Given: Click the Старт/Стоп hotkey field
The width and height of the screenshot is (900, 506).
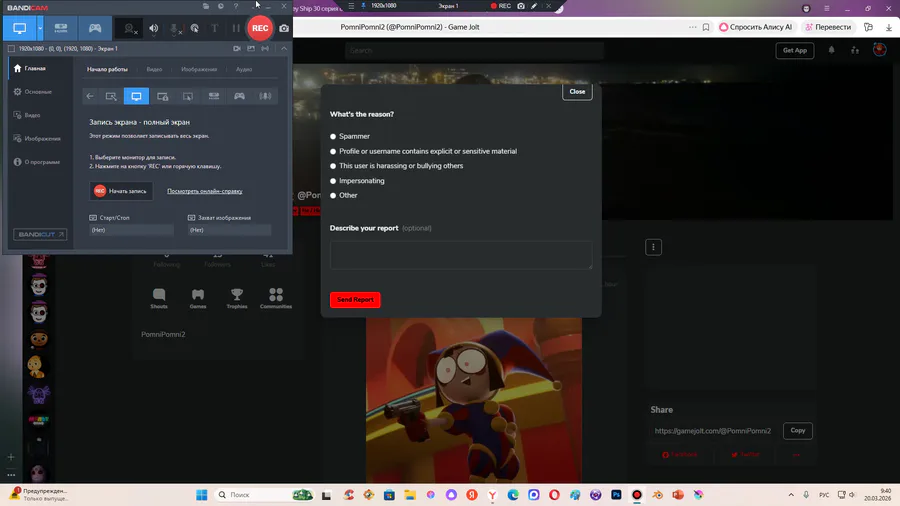Looking at the screenshot, I should click(x=131, y=230).
